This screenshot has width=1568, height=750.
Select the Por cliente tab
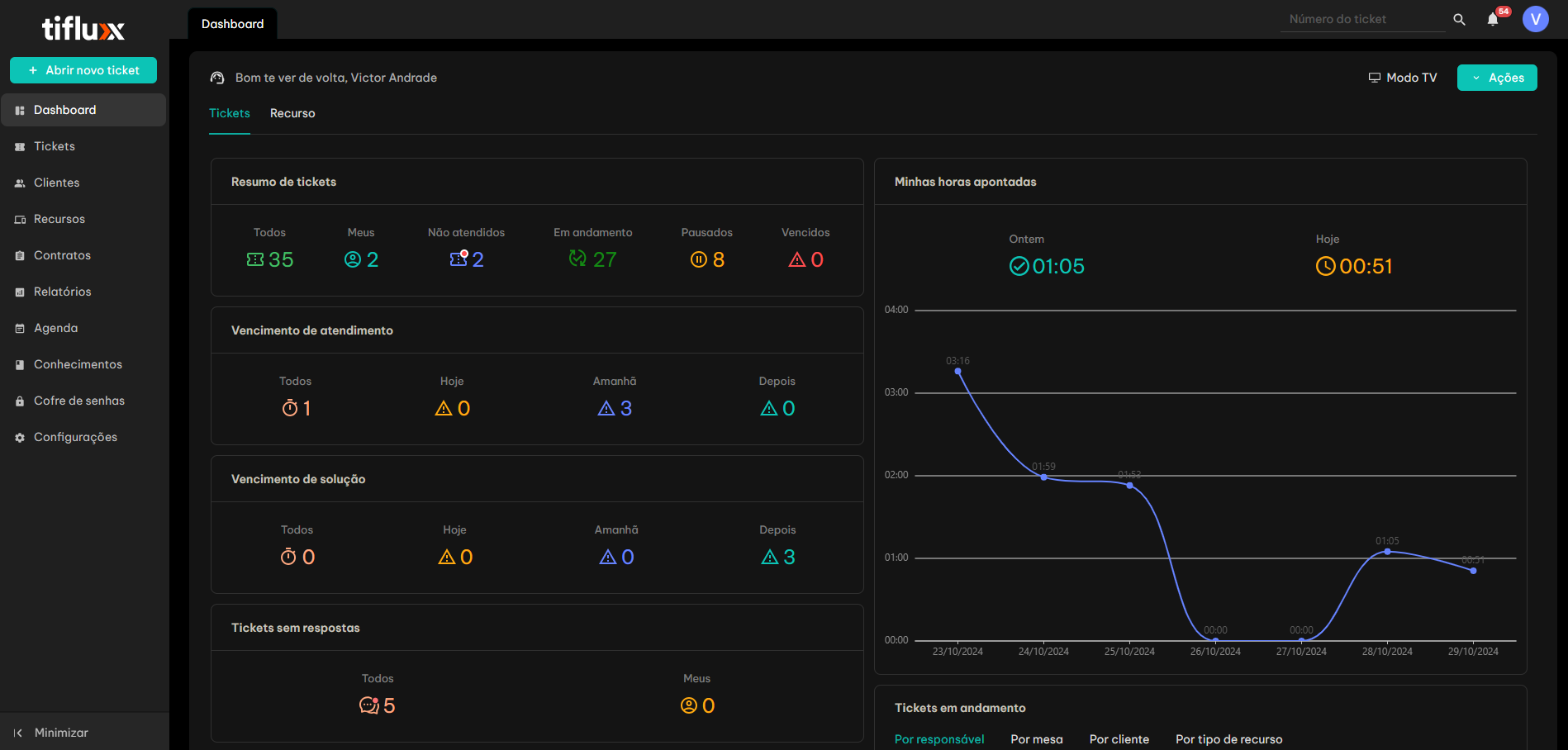click(1119, 739)
